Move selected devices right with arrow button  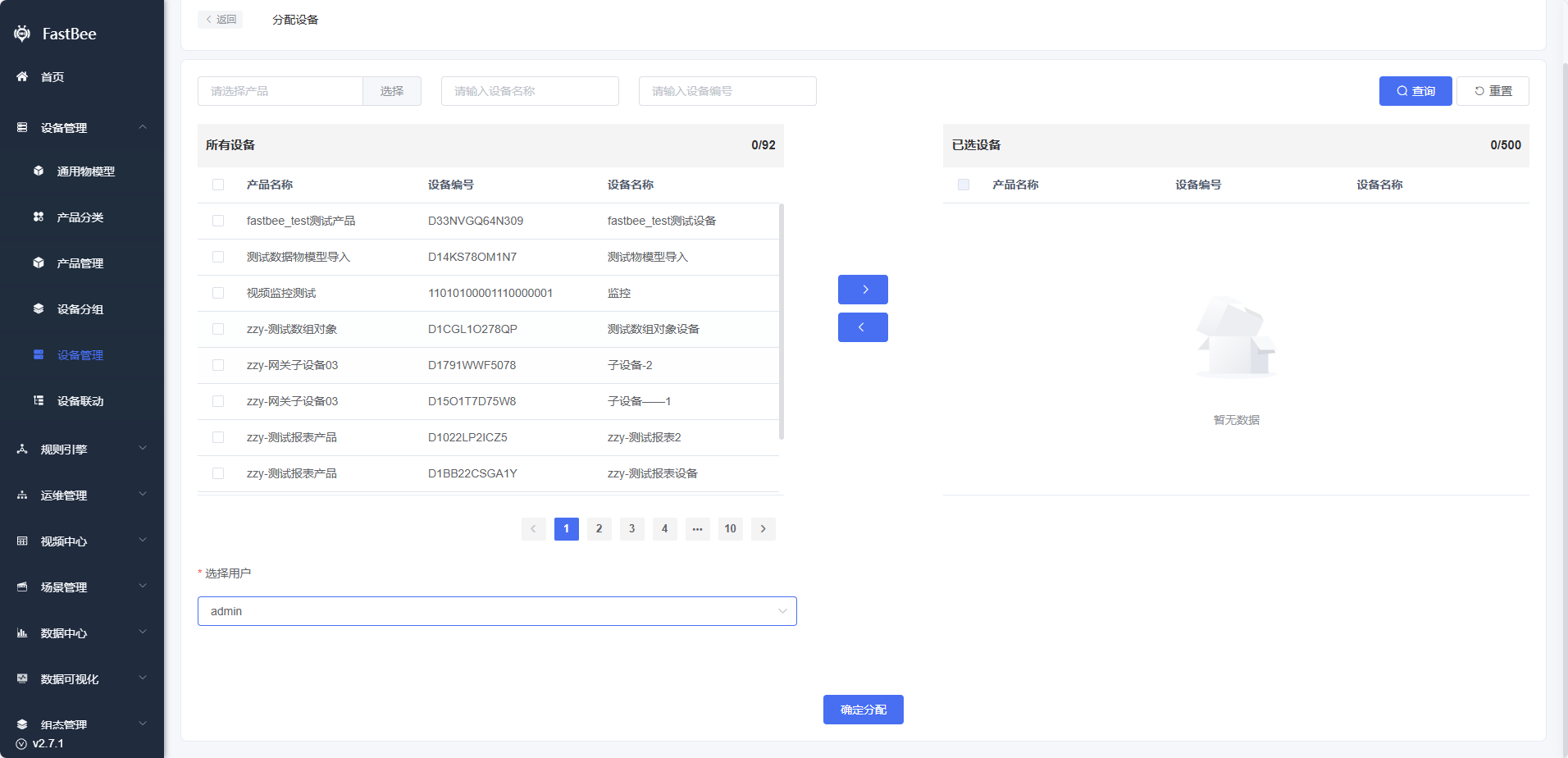[863, 290]
